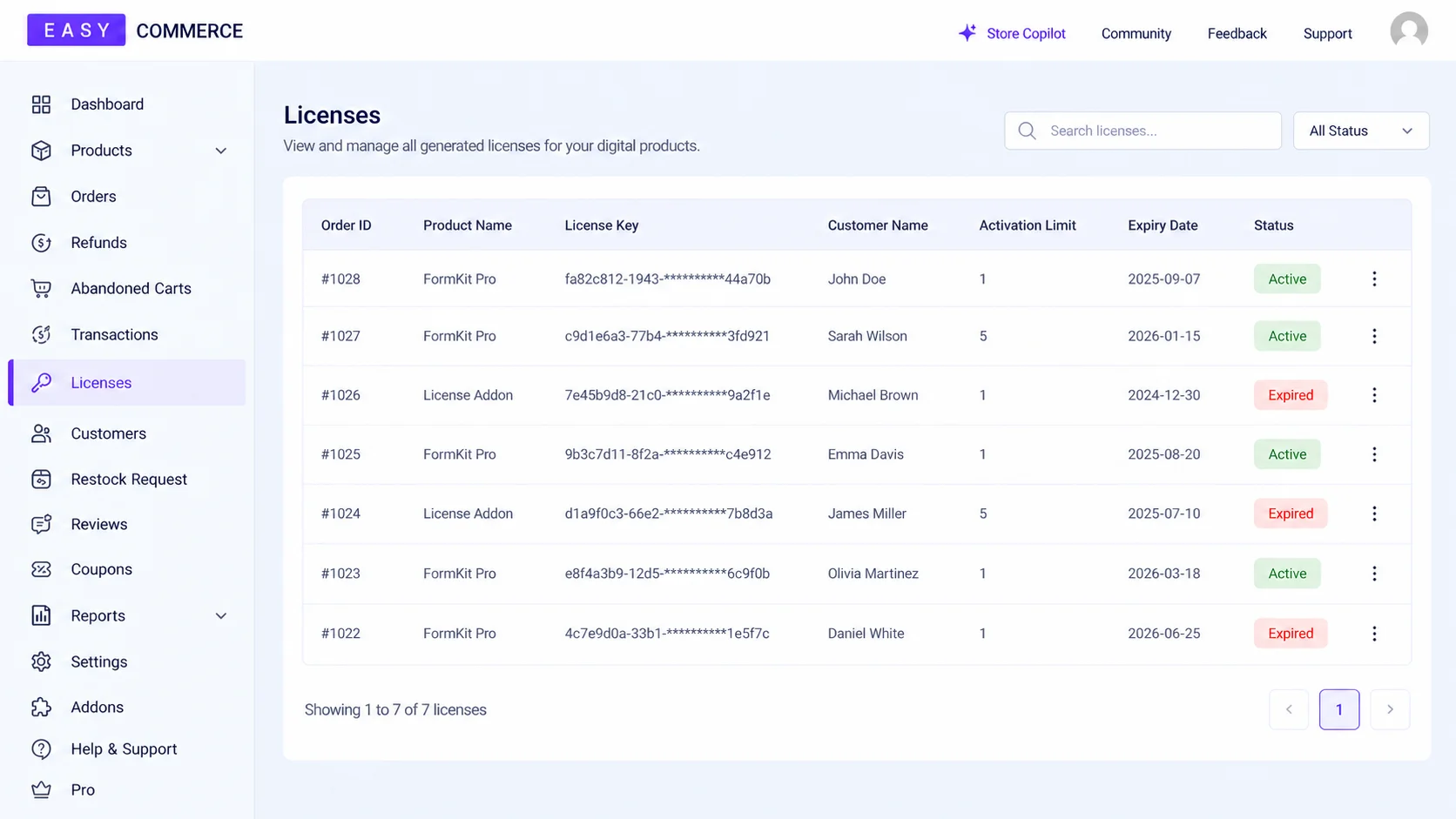Open the Support link in header
The width and height of the screenshot is (1456, 819).
(1327, 33)
